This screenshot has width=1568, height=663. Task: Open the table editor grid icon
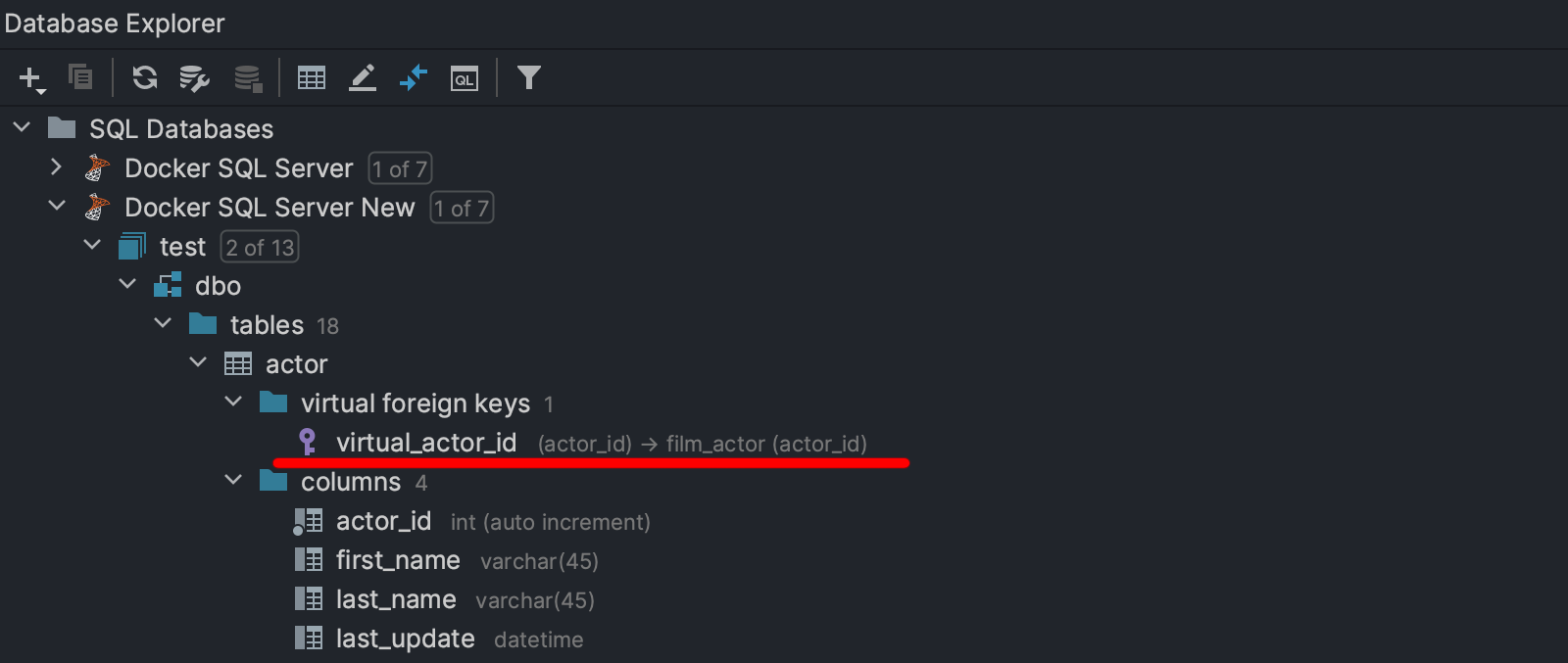(312, 77)
